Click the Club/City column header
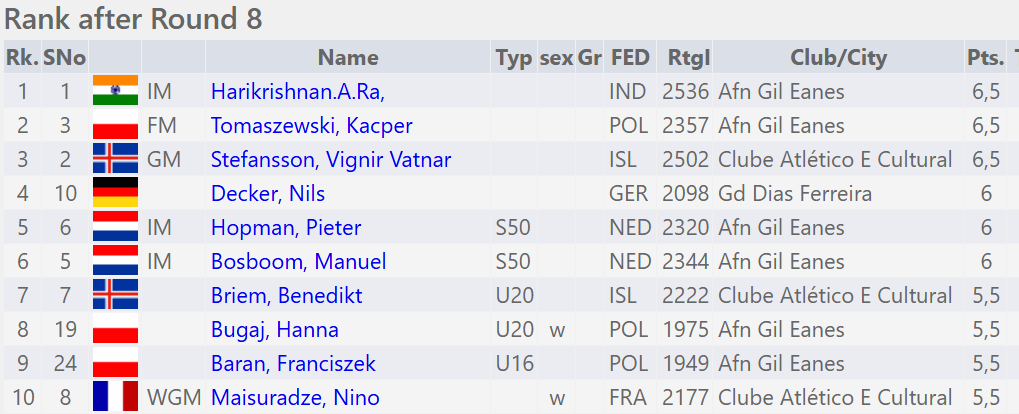Viewport: 1019px width, 414px height. (x=838, y=58)
